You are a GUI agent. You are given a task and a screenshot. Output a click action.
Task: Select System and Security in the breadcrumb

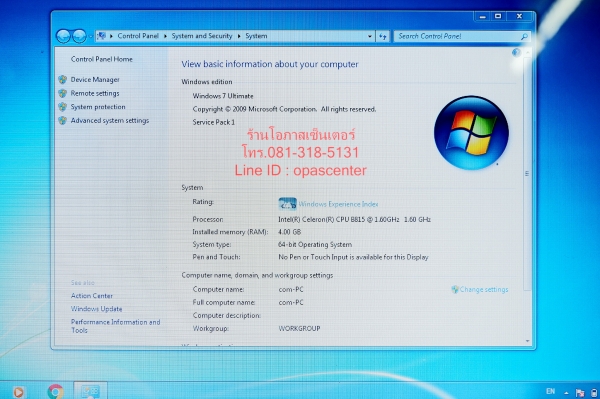(202, 36)
